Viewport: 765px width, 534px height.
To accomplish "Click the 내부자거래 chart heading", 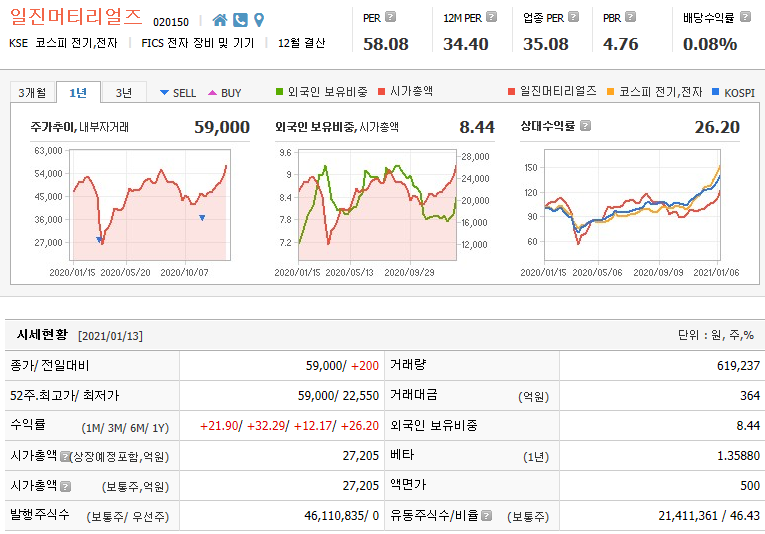I will 104,127.
